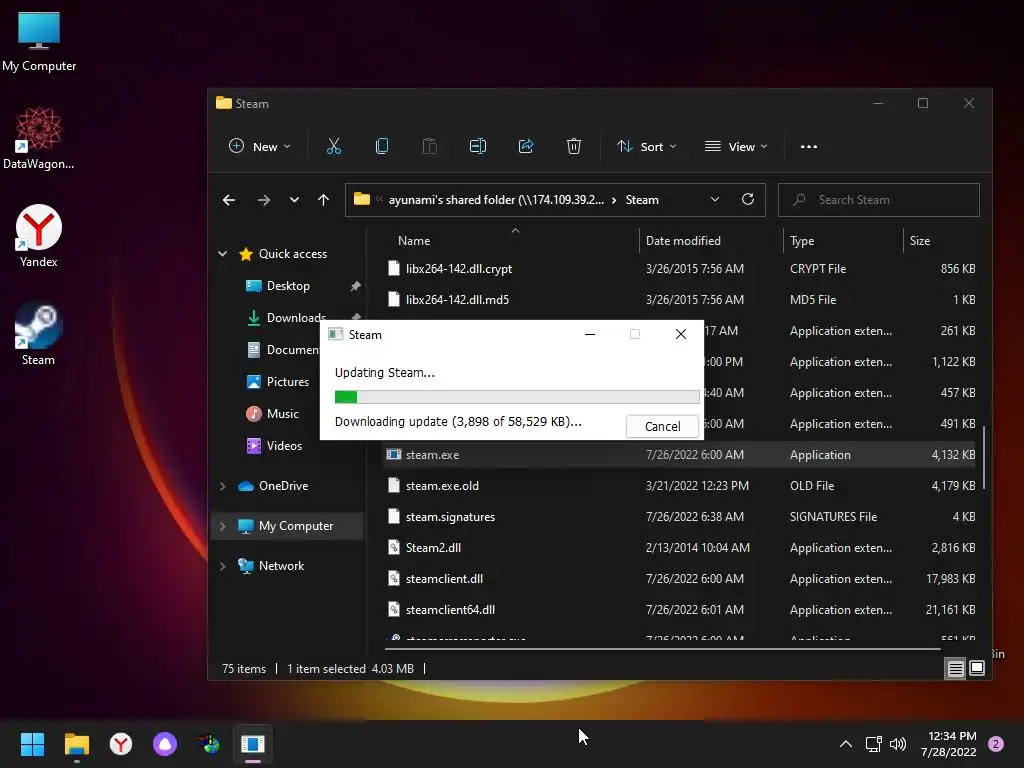The width and height of the screenshot is (1024, 768).
Task: Launch Yandex from desktop shortcut
Action: [39, 236]
